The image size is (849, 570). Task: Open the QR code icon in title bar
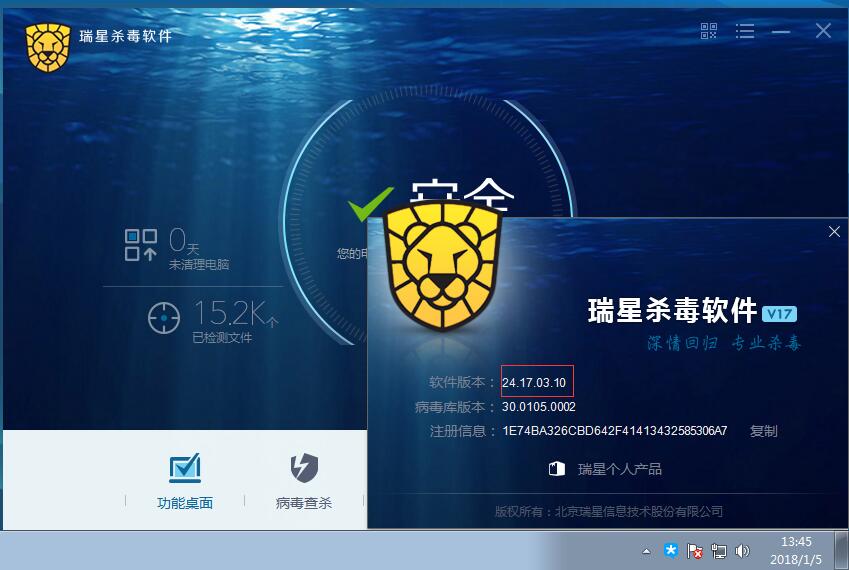tap(708, 31)
